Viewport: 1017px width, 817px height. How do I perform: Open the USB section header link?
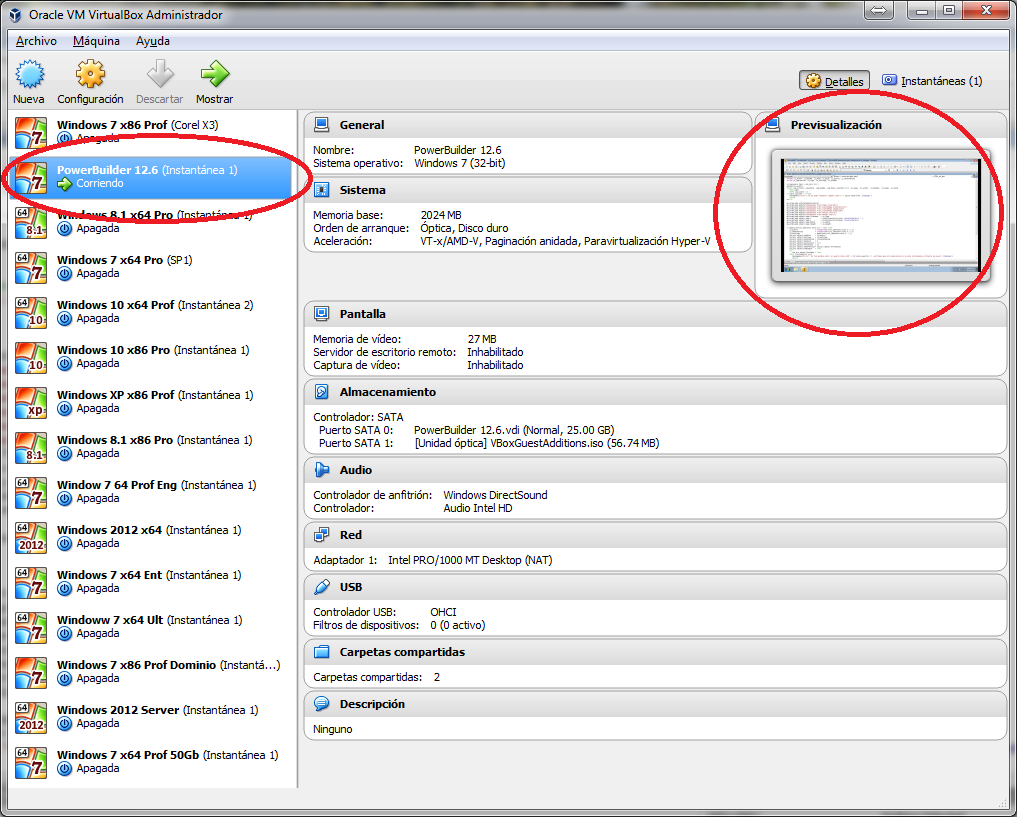click(351, 587)
